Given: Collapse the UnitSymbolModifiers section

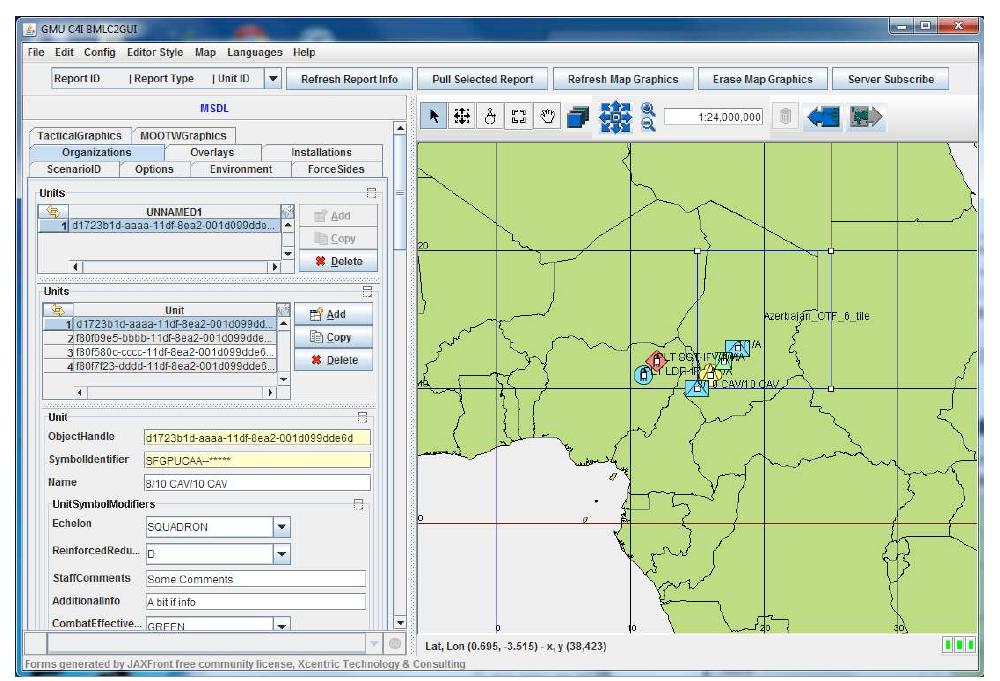Looking at the screenshot, I should [x=358, y=504].
